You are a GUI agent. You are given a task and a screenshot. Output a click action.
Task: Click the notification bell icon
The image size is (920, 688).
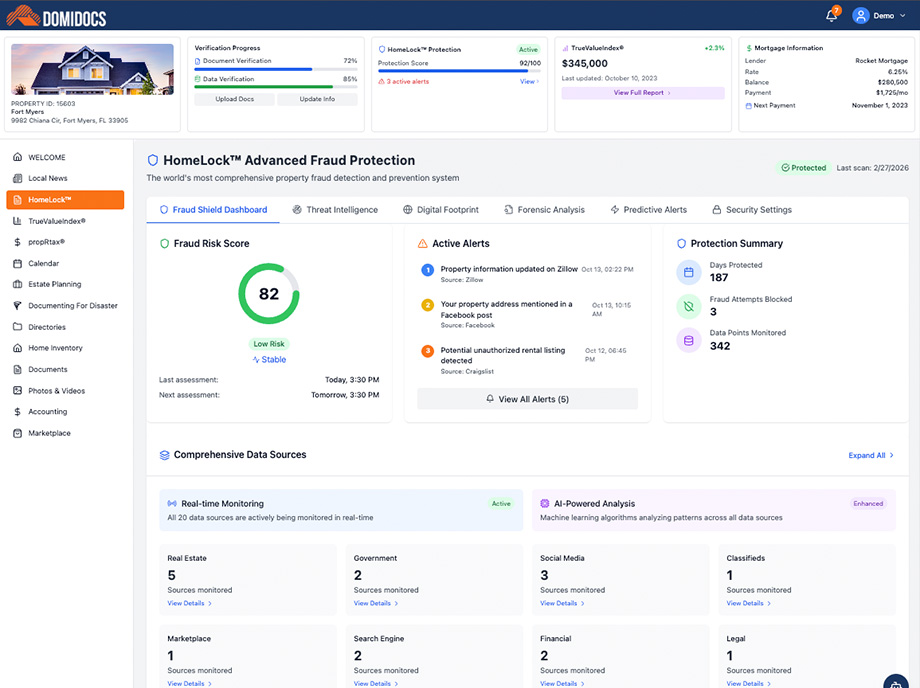click(x=829, y=14)
